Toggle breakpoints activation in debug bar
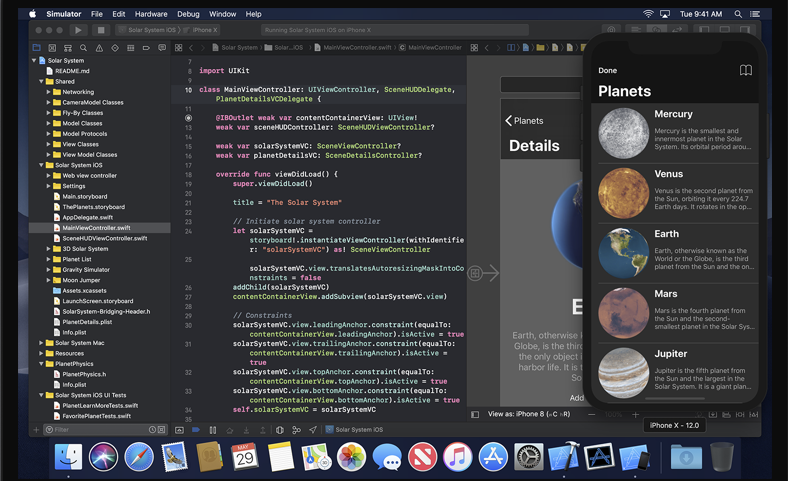788x481 pixels. [x=196, y=430]
